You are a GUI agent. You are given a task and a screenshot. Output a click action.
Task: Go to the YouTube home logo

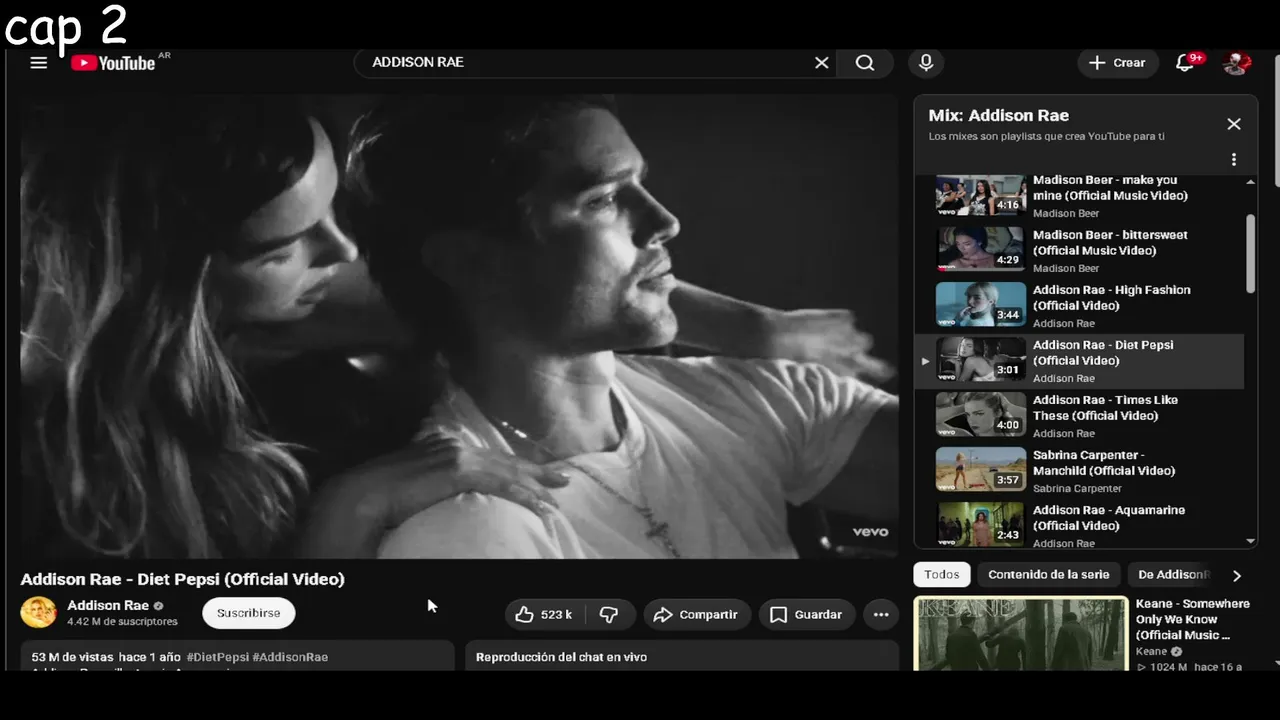pyautogui.click(x=113, y=63)
